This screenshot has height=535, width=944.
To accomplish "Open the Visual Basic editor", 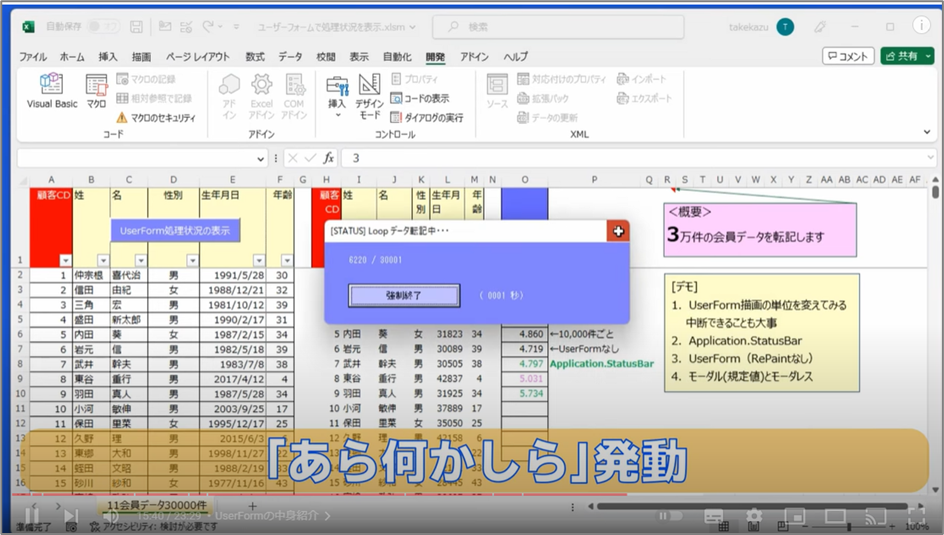I will (51, 91).
